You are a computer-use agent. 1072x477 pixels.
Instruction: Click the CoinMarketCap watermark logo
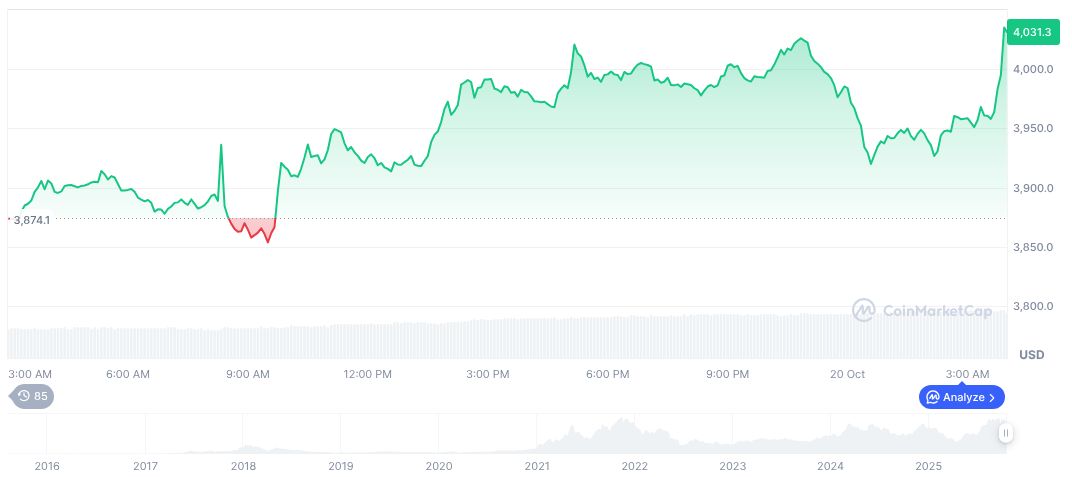click(x=864, y=311)
